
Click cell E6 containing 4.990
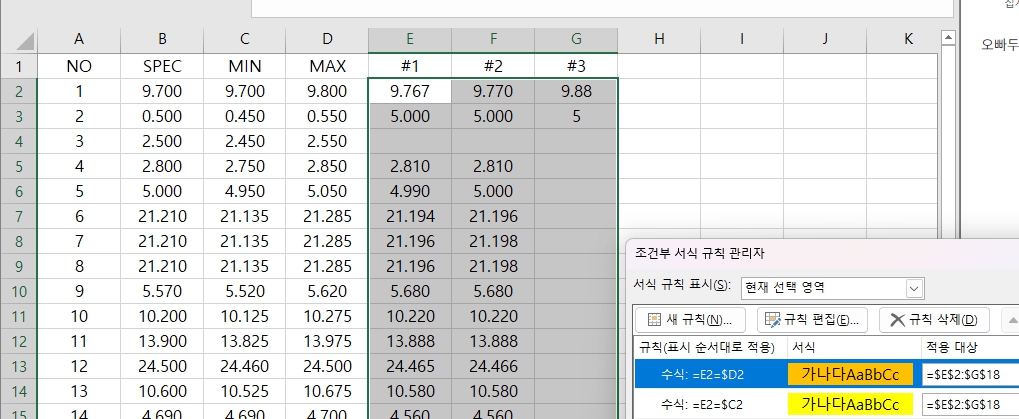[x=410, y=192]
